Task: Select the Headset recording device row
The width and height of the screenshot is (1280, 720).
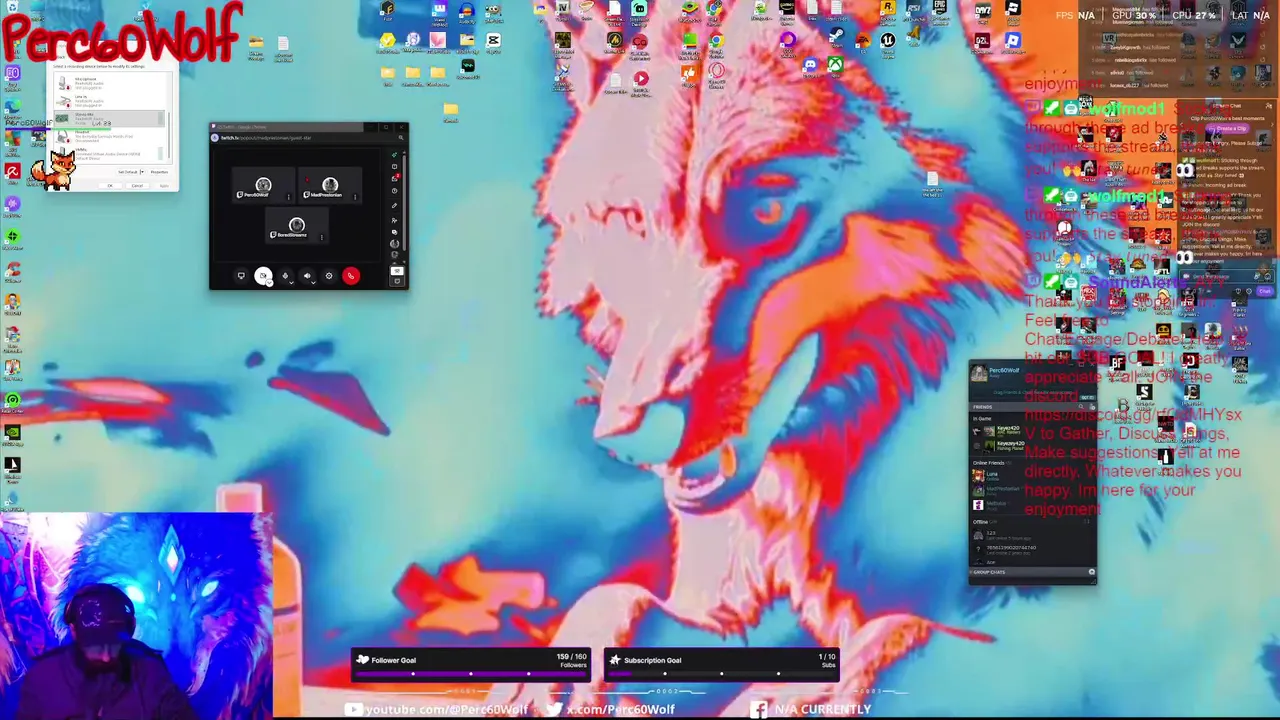Action: pos(109,136)
